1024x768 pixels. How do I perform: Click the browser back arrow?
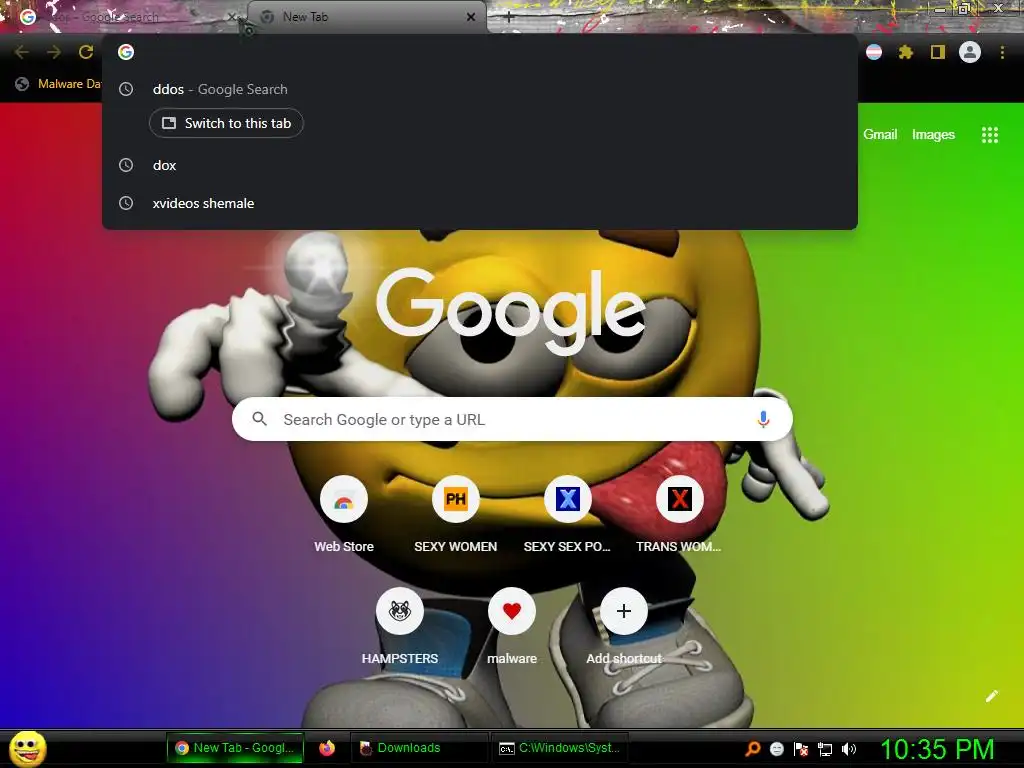coord(22,52)
